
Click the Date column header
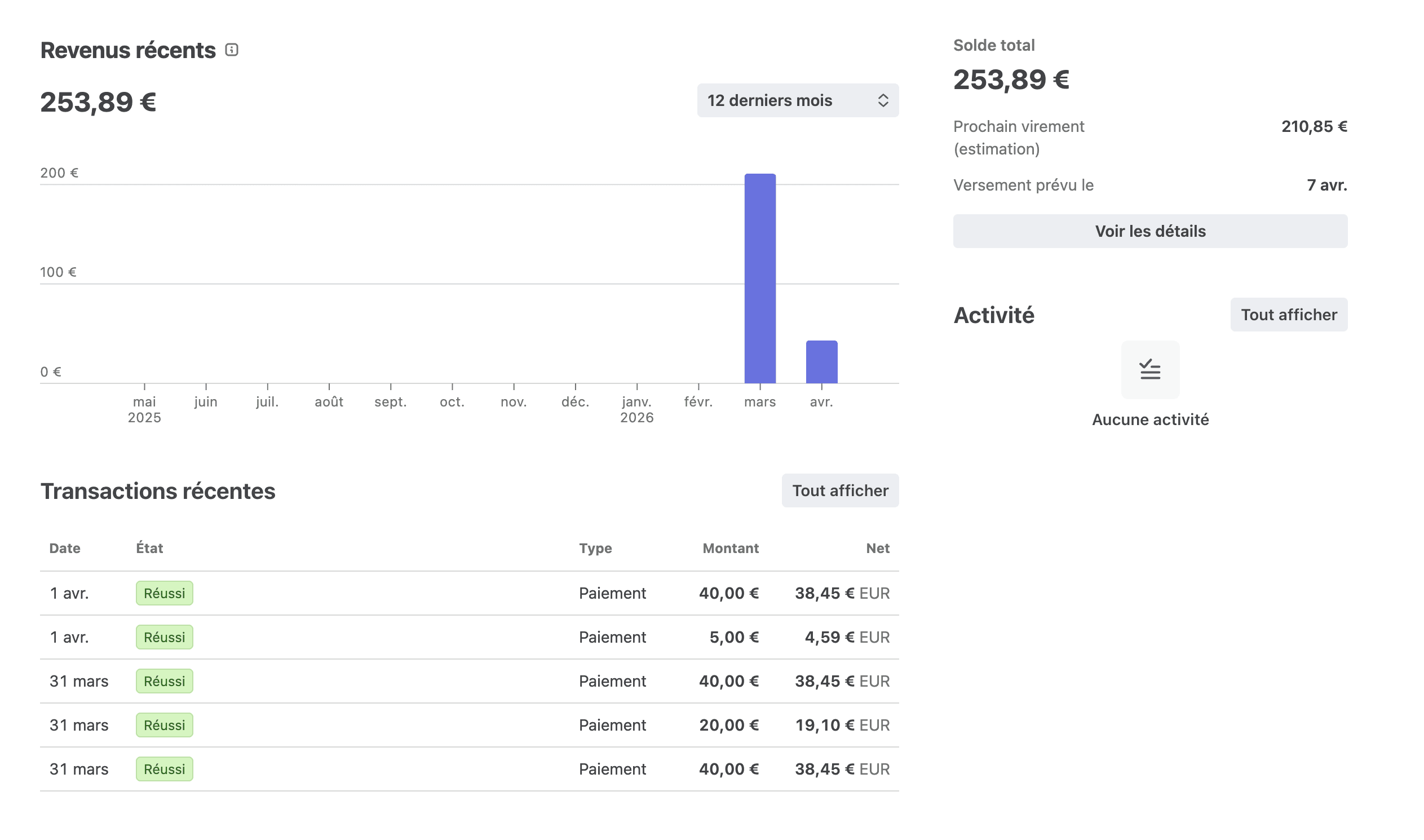64,548
